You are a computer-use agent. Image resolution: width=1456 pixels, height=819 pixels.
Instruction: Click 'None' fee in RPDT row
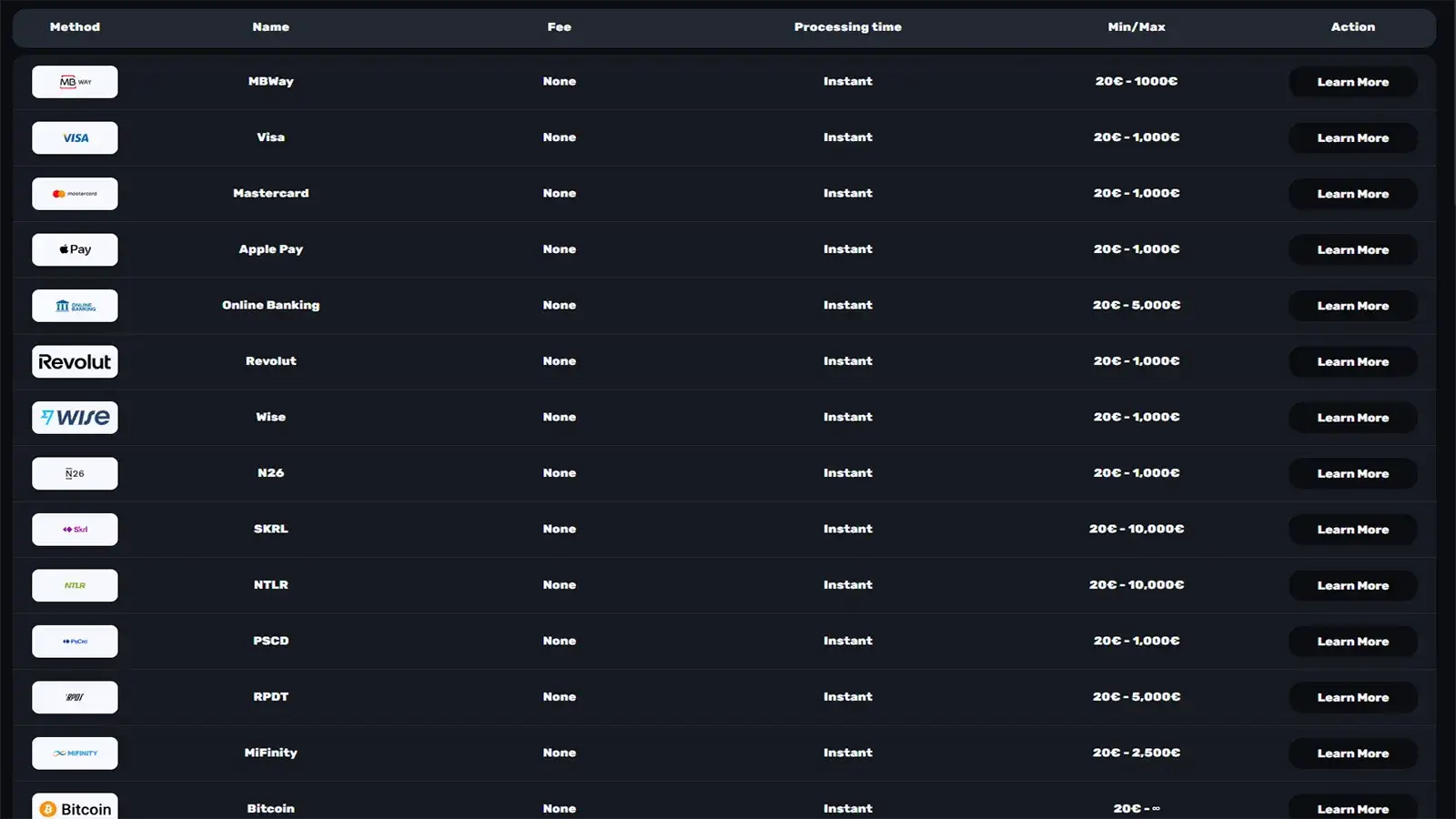click(x=560, y=697)
